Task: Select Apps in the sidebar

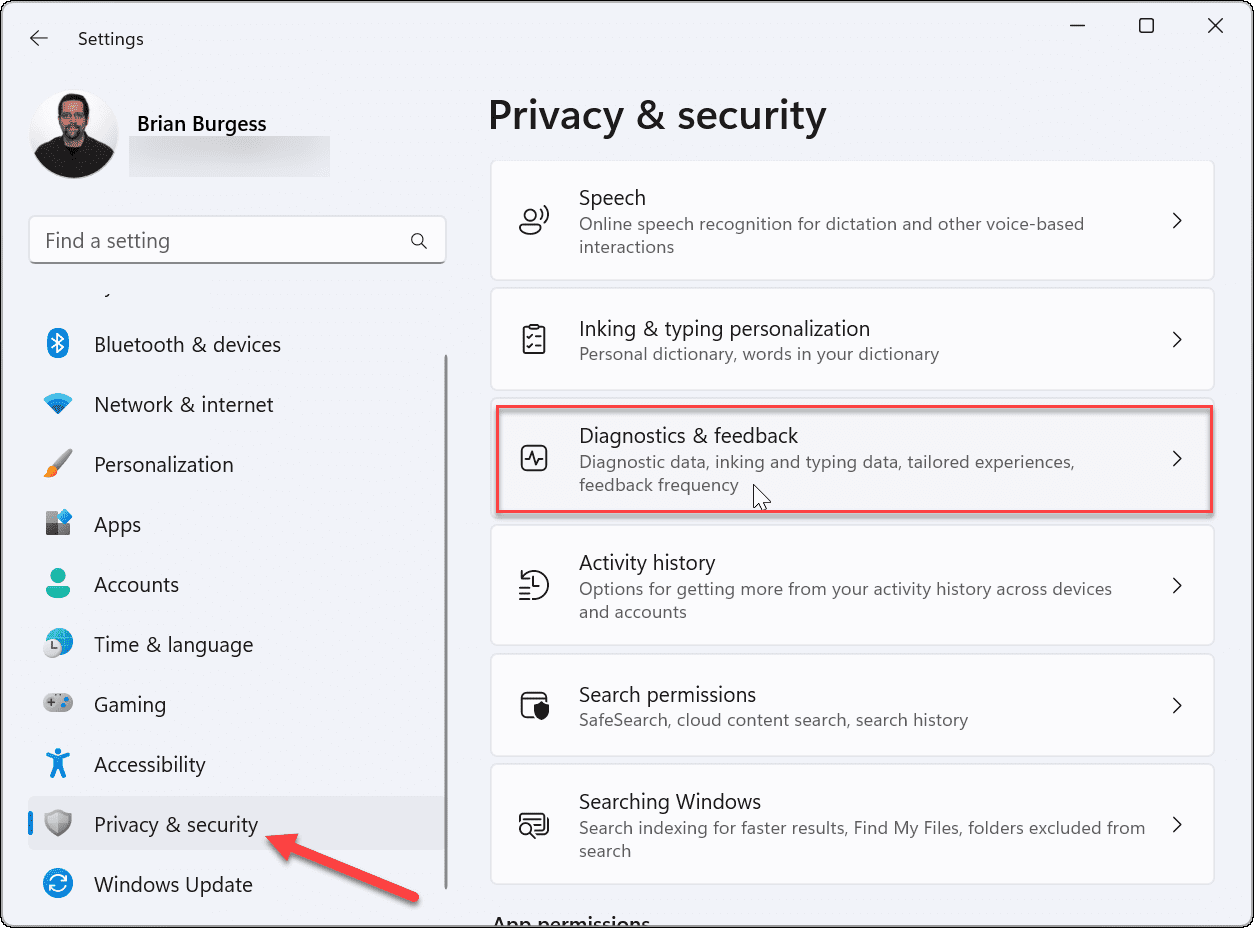Action: click(117, 524)
